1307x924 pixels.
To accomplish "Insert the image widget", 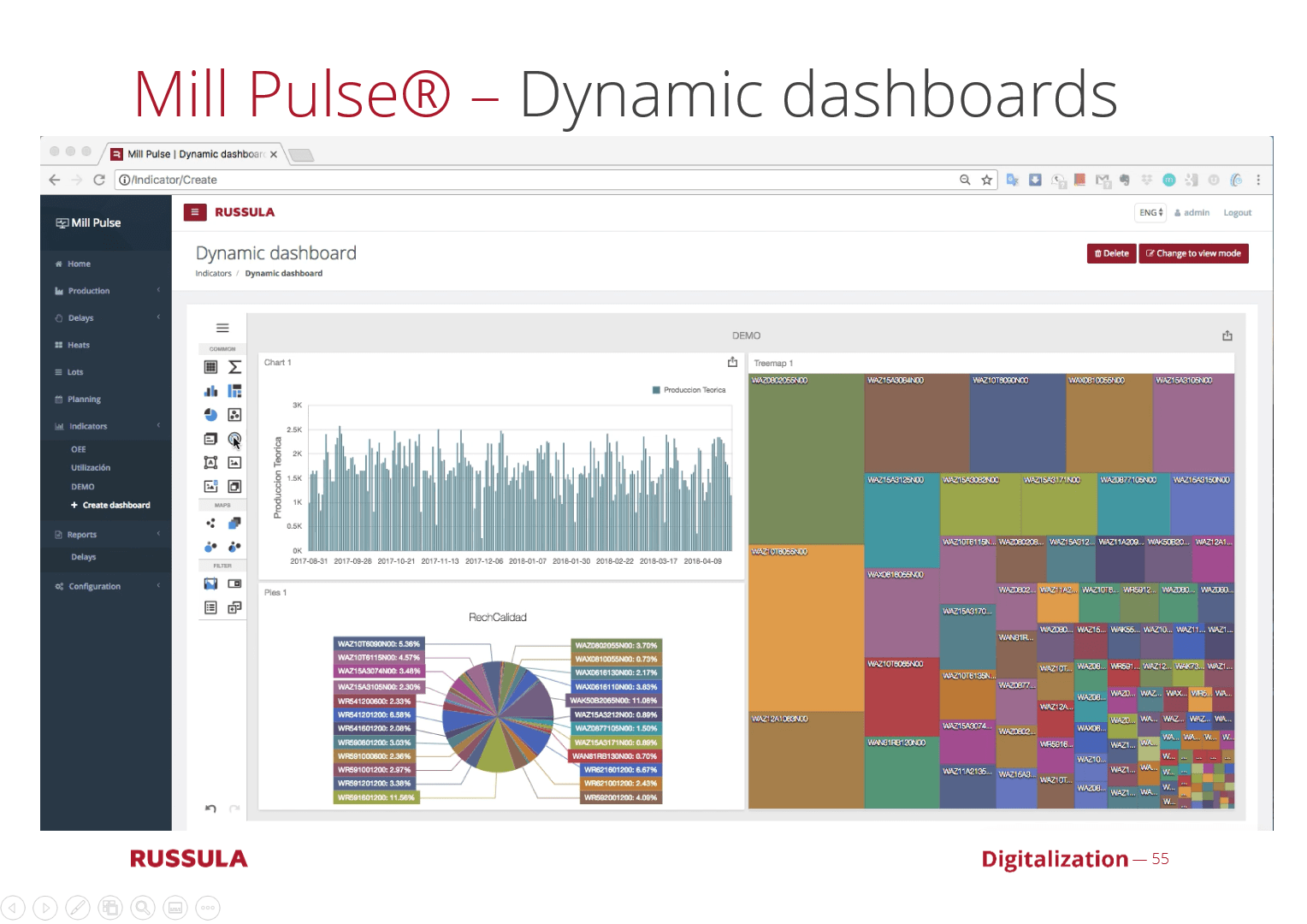I will (x=234, y=463).
